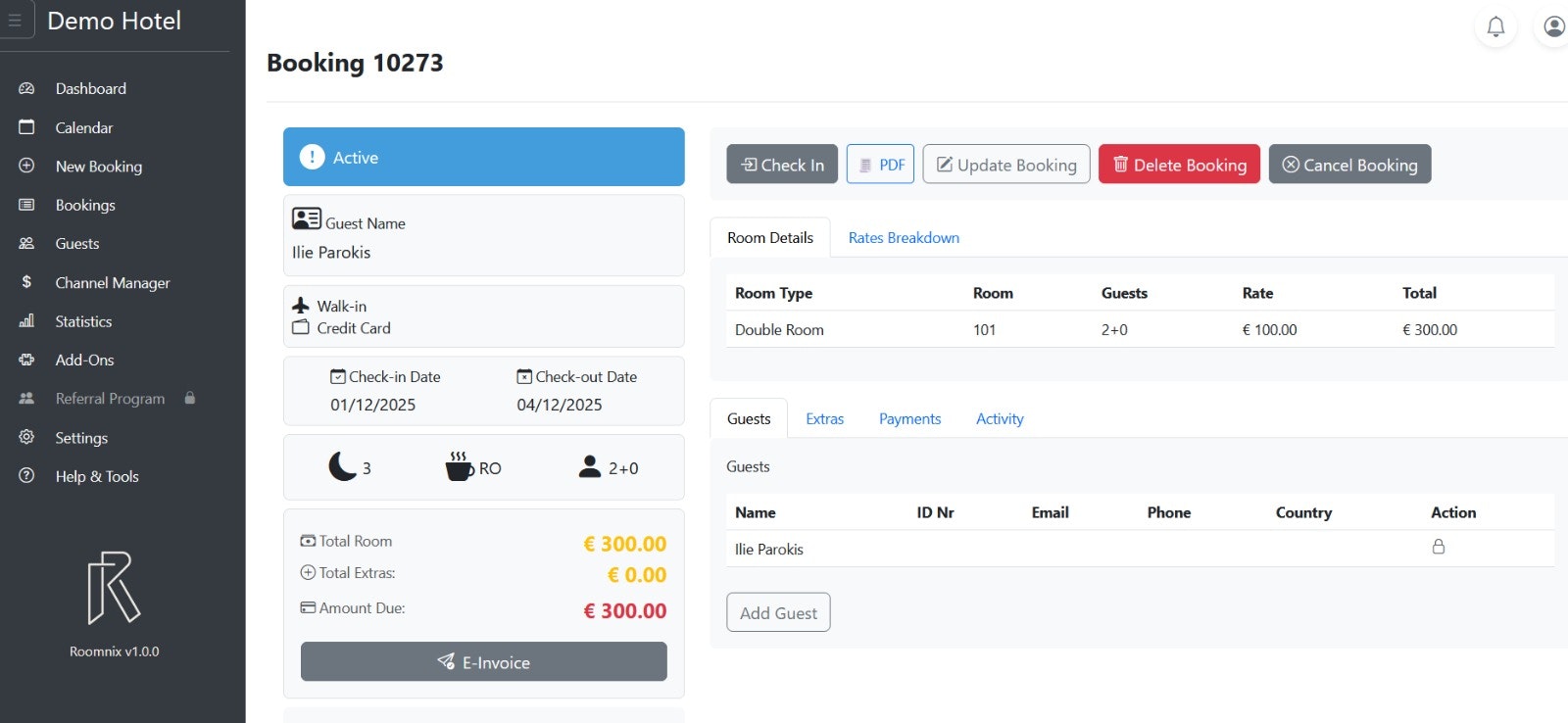Screen dimensions: 1568x723
Task: Click the Settings gear icon
Action: [x=26, y=437]
